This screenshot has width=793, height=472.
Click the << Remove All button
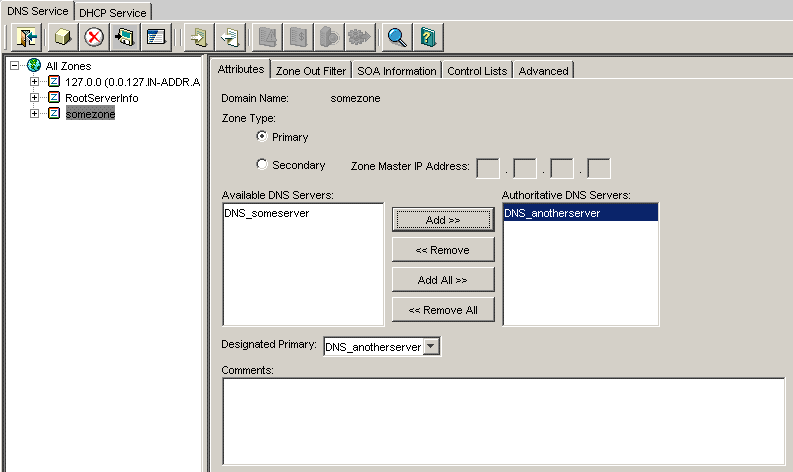[x=443, y=310]
